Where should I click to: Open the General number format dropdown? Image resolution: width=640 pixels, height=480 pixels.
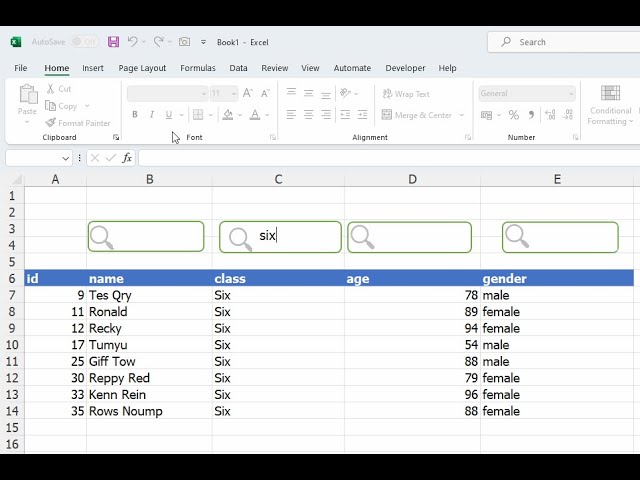click(x=571, y=94)
